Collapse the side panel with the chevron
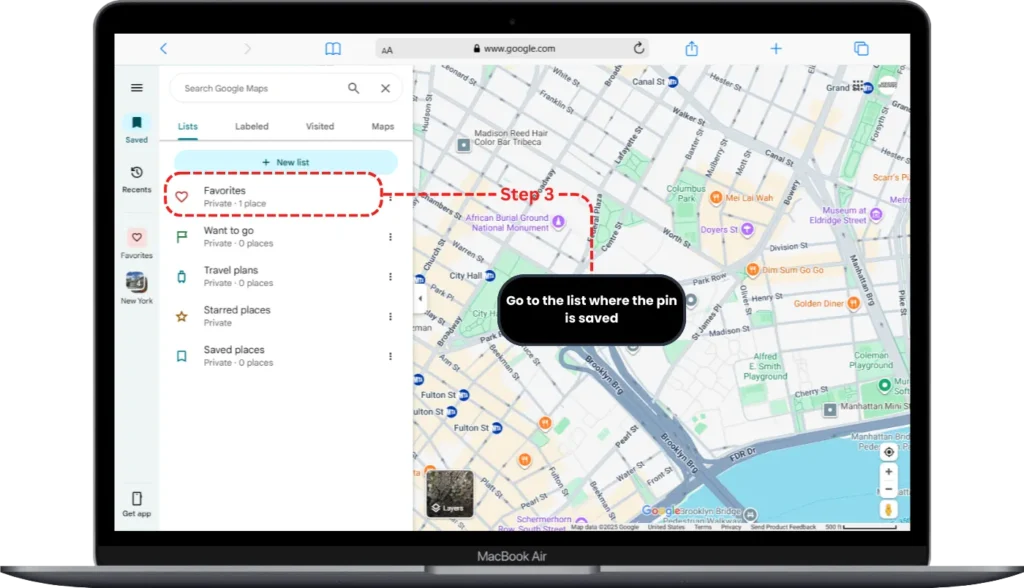Screen dimensions: 1024x588 coord(420,298)
